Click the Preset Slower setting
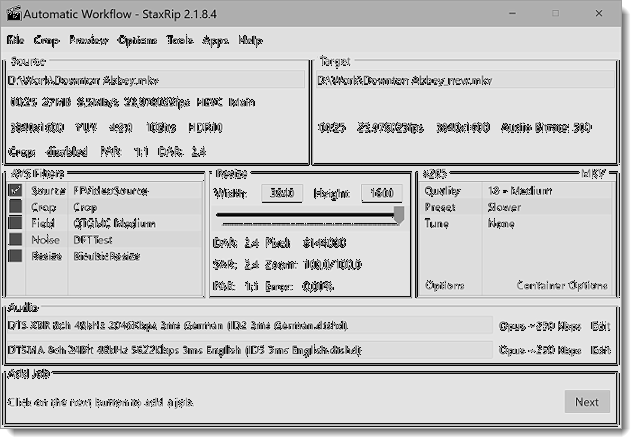Screen dimensions: 637x444 click(516, 207)
